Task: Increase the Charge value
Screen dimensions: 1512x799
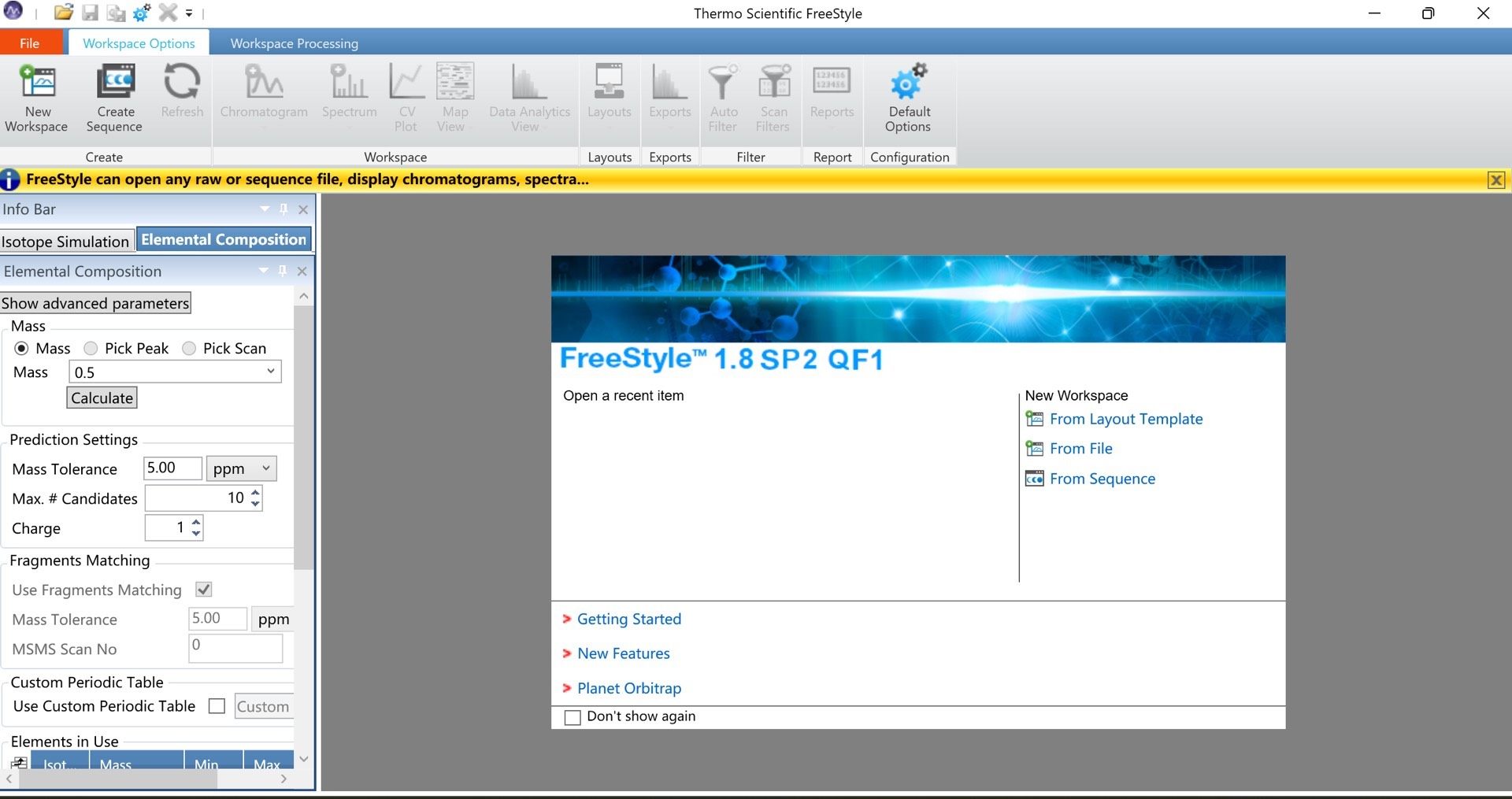Action: pyautogui.click(x=196, y=522)
